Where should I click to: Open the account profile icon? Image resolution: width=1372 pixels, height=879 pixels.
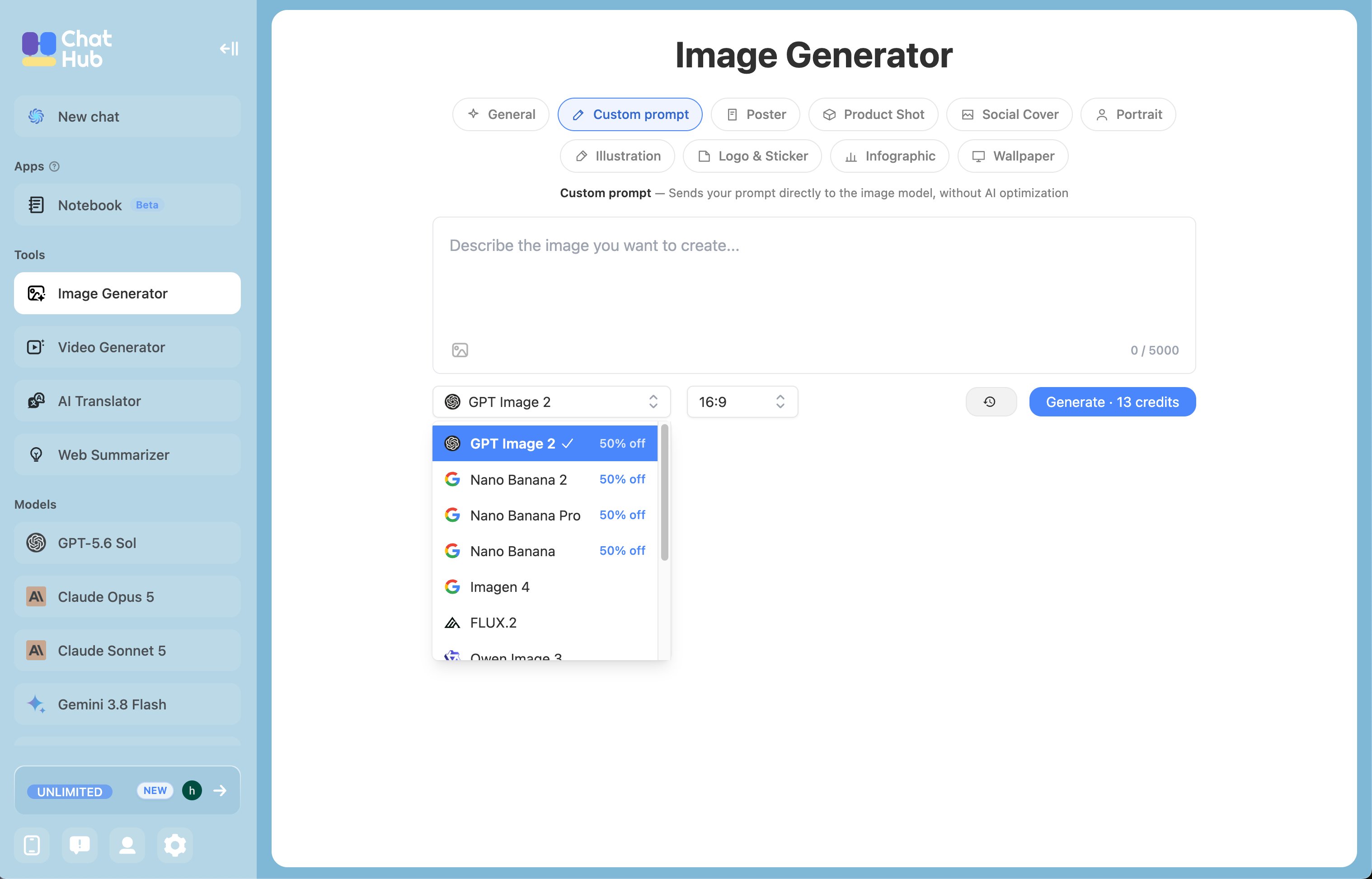[127, 845]
